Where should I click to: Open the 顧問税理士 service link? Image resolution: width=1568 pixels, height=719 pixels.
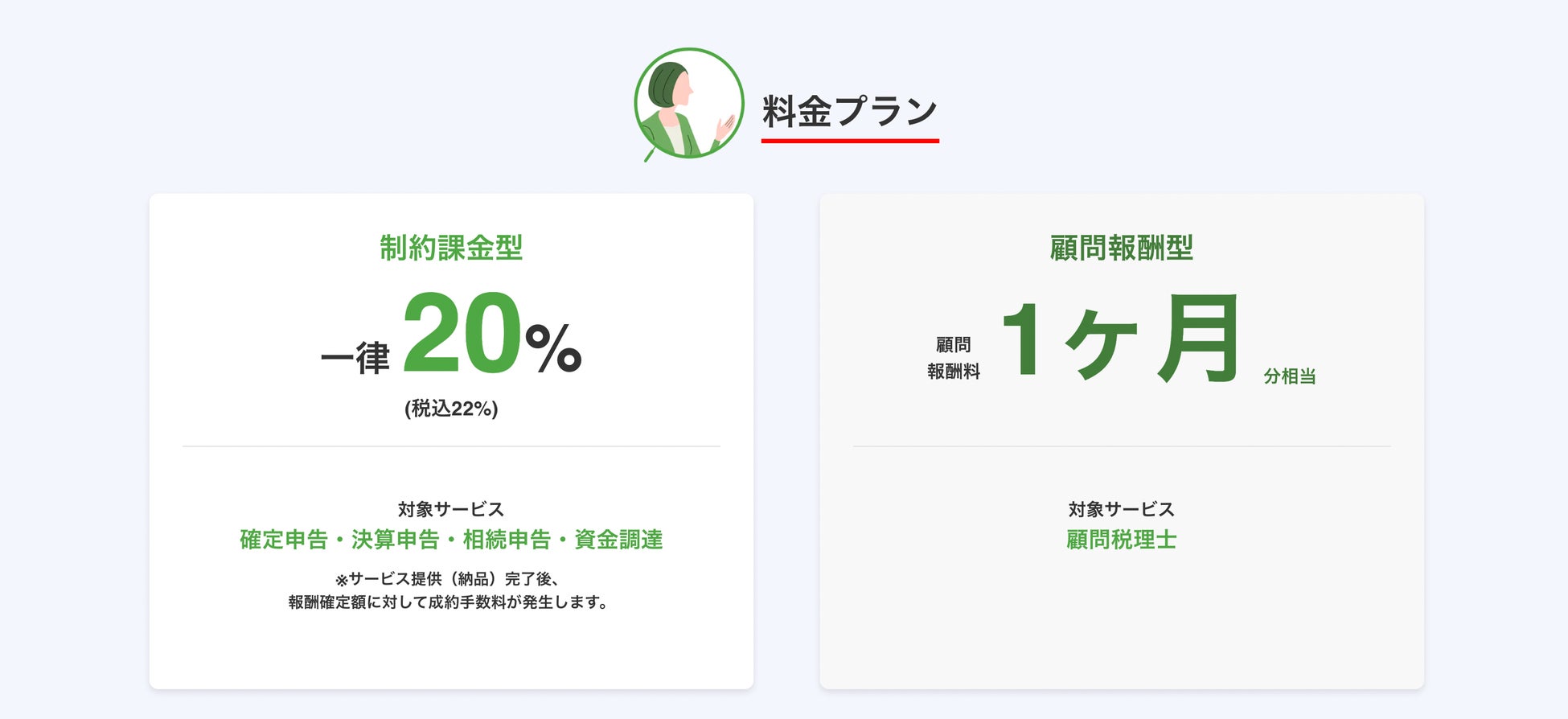1121,540
